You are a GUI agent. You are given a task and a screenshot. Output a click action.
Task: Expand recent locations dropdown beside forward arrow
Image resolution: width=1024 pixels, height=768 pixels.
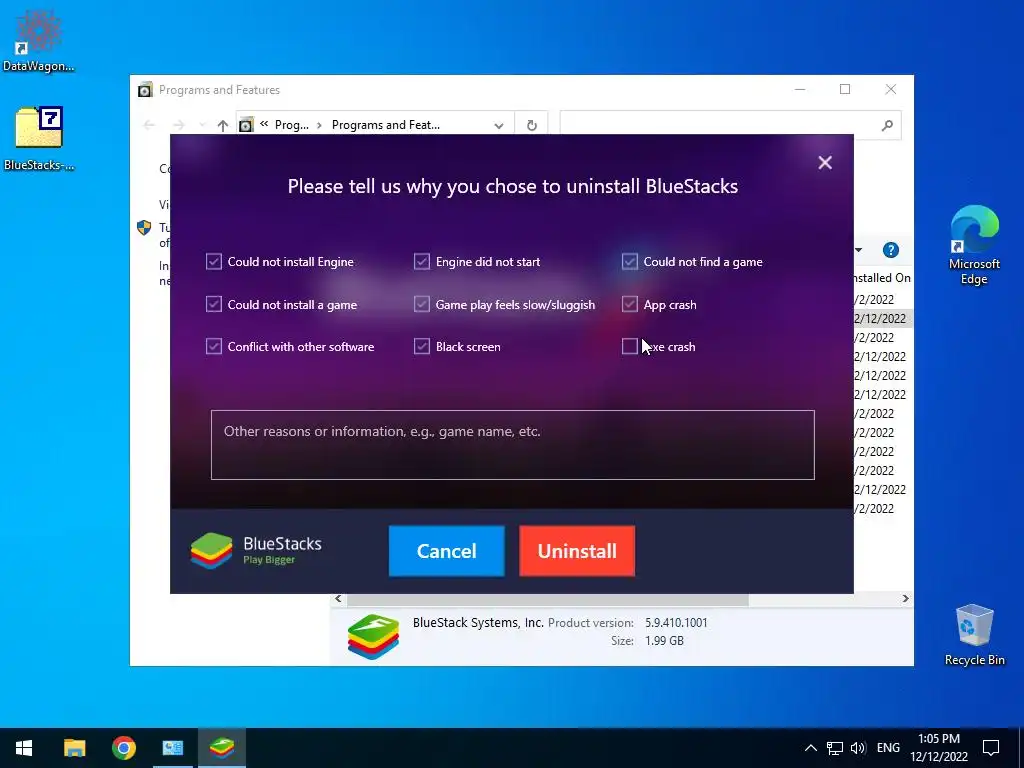(x=202, y=125)
